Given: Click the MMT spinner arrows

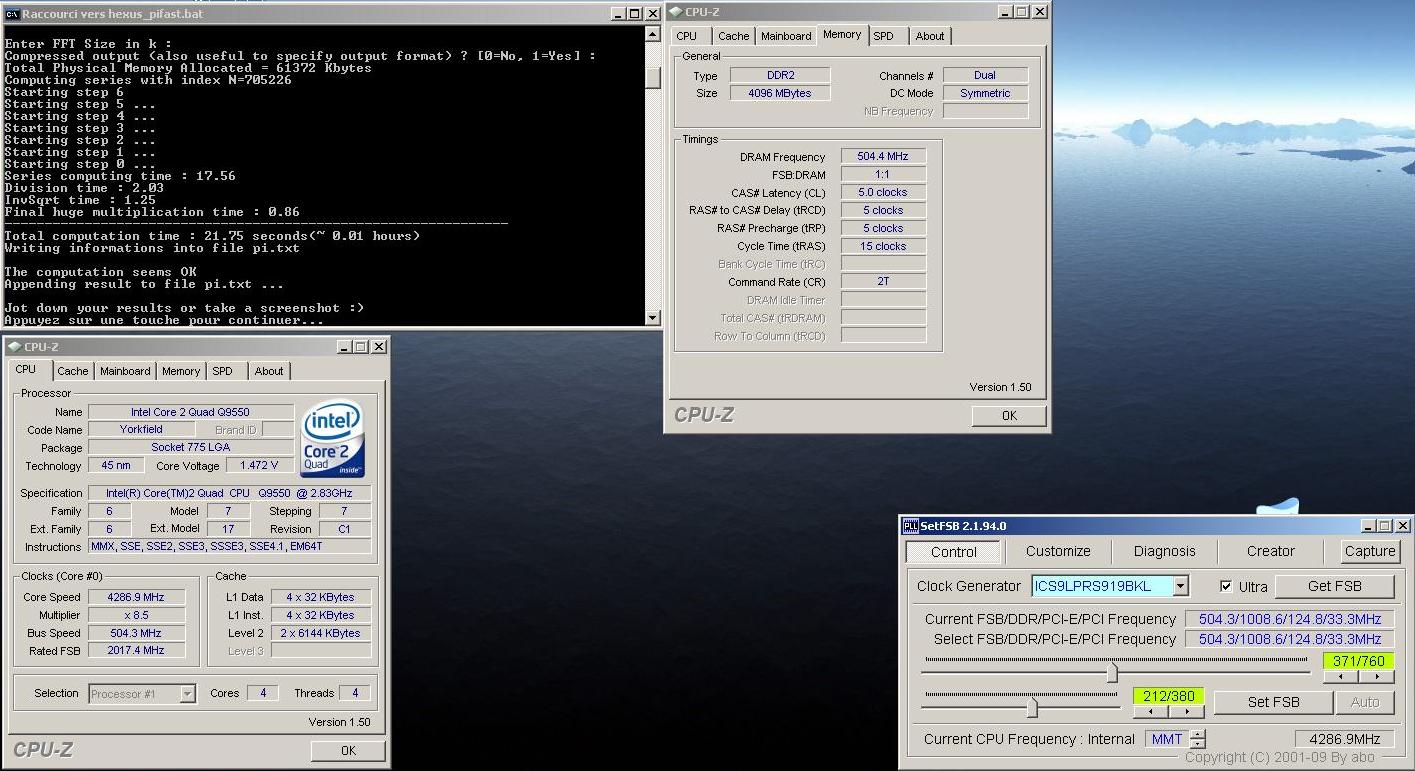Looking at the screenshot, I should [1198, 739].
